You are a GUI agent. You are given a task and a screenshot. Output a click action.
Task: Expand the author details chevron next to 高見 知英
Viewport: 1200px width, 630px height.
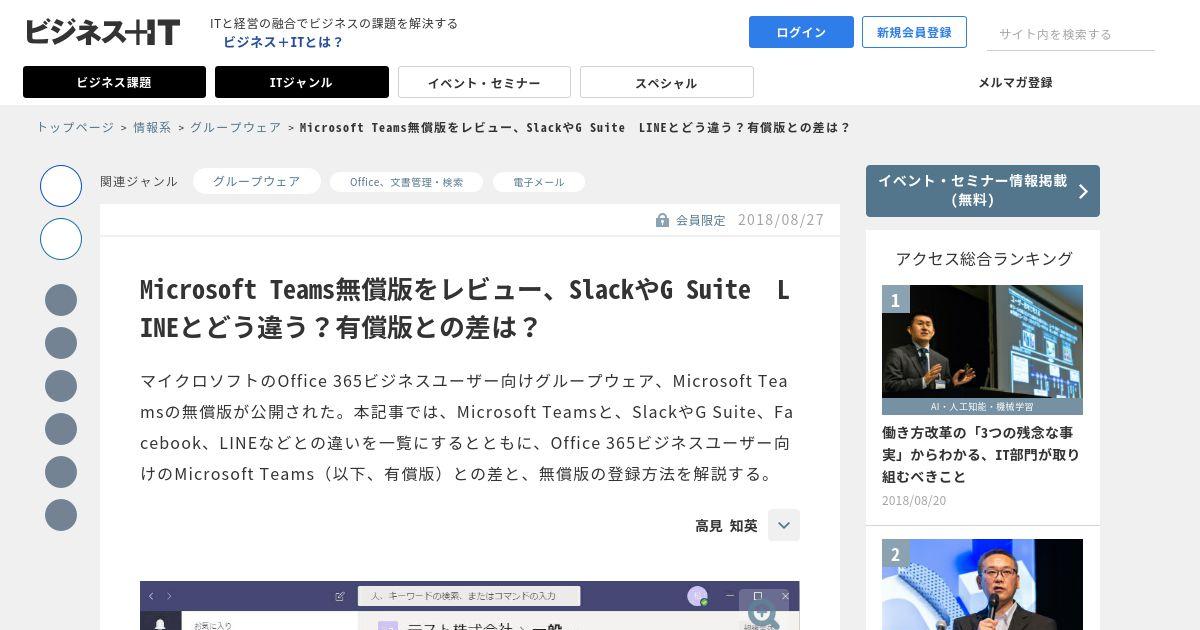pyautogui.click(x=784, y=525)
